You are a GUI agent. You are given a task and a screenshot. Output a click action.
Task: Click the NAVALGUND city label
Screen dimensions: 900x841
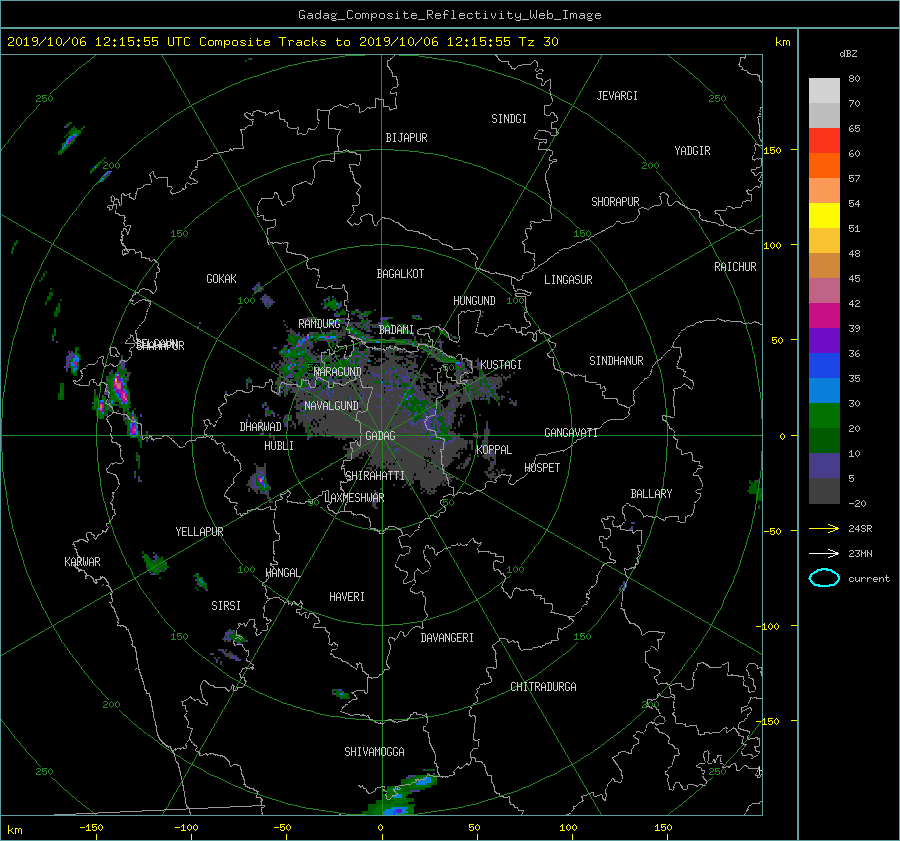pos(331,405)
